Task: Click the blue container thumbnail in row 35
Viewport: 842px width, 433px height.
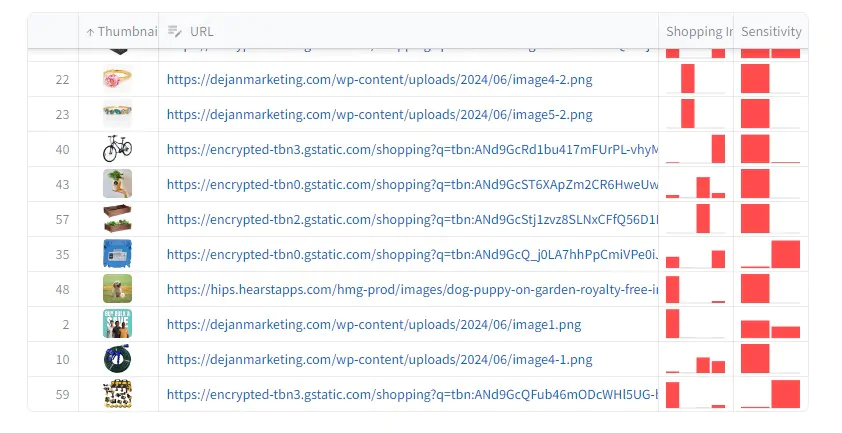Action: click(x=117, y=254)
